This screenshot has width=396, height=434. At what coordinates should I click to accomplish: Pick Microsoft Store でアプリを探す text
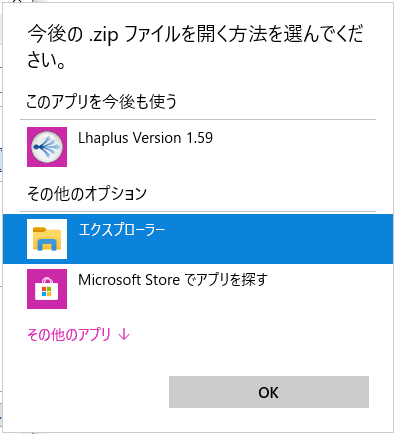pyautogui.click(x=173, y=280)
